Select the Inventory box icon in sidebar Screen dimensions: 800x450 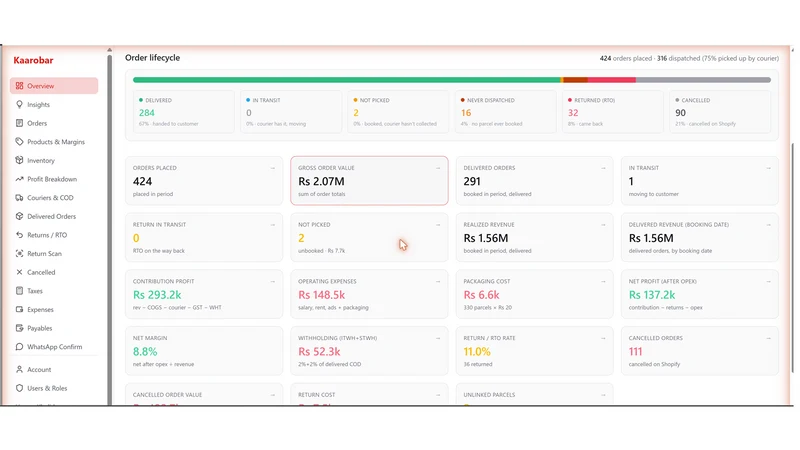click(19, 160)
